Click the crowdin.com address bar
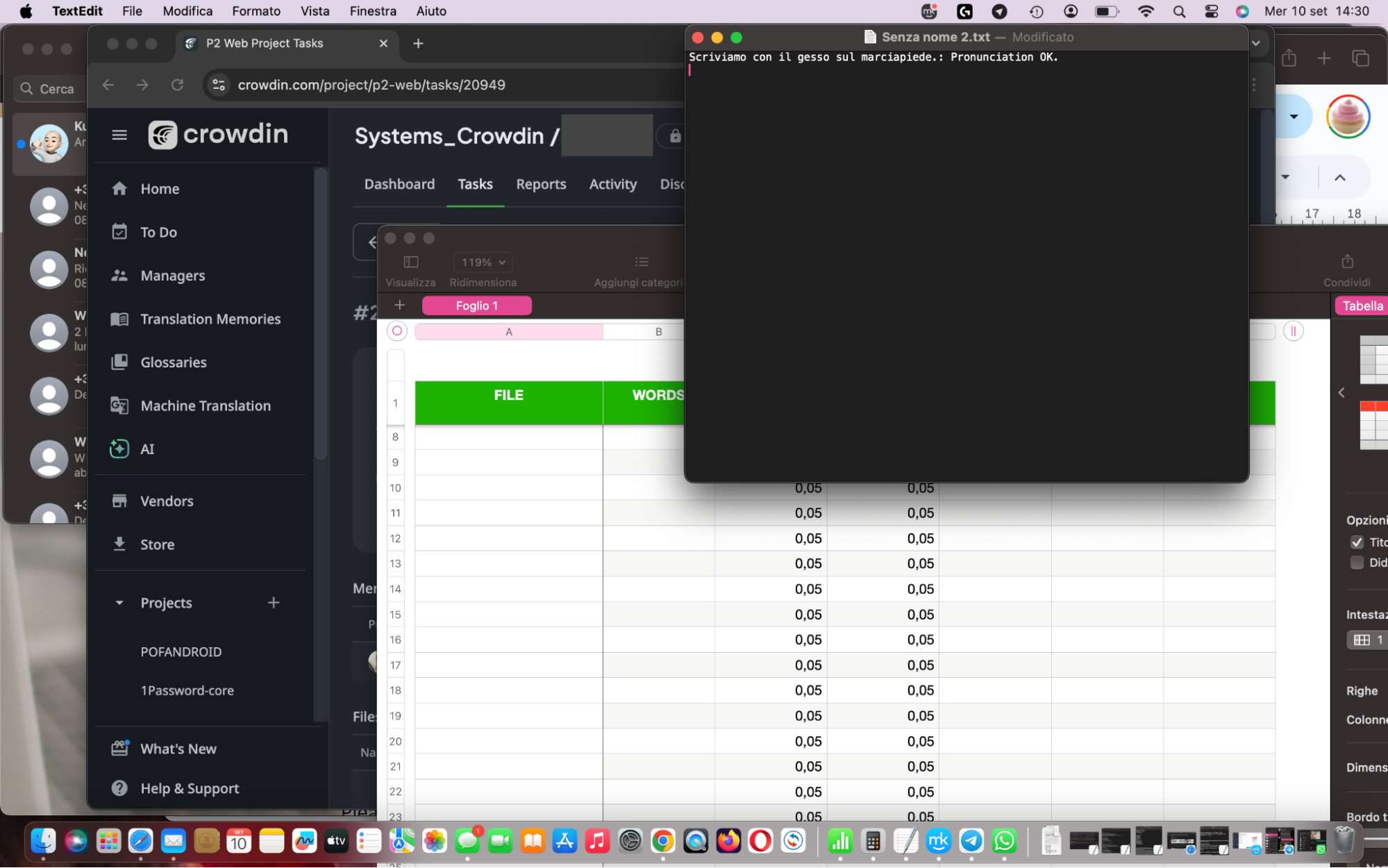Viewport: 1388px width, 868px height. click(x=371, y=85)
